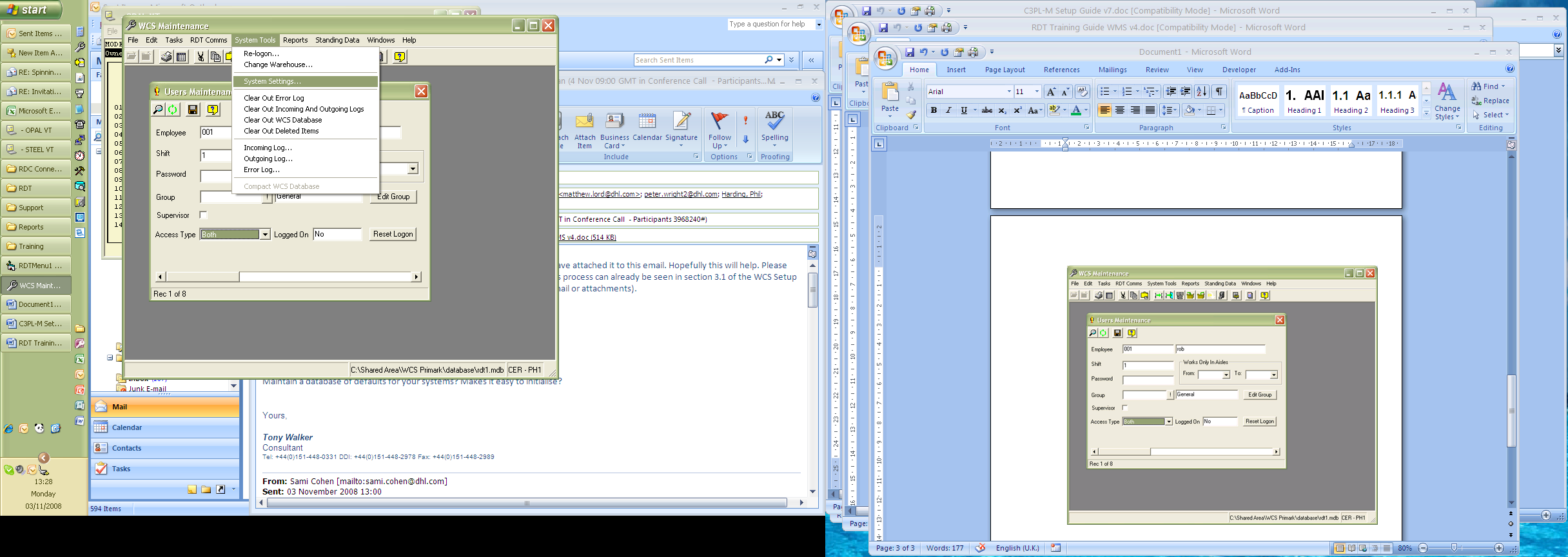
Task: Click Increase Indent icon in Word ribbon
Action: coord(1185,92)
